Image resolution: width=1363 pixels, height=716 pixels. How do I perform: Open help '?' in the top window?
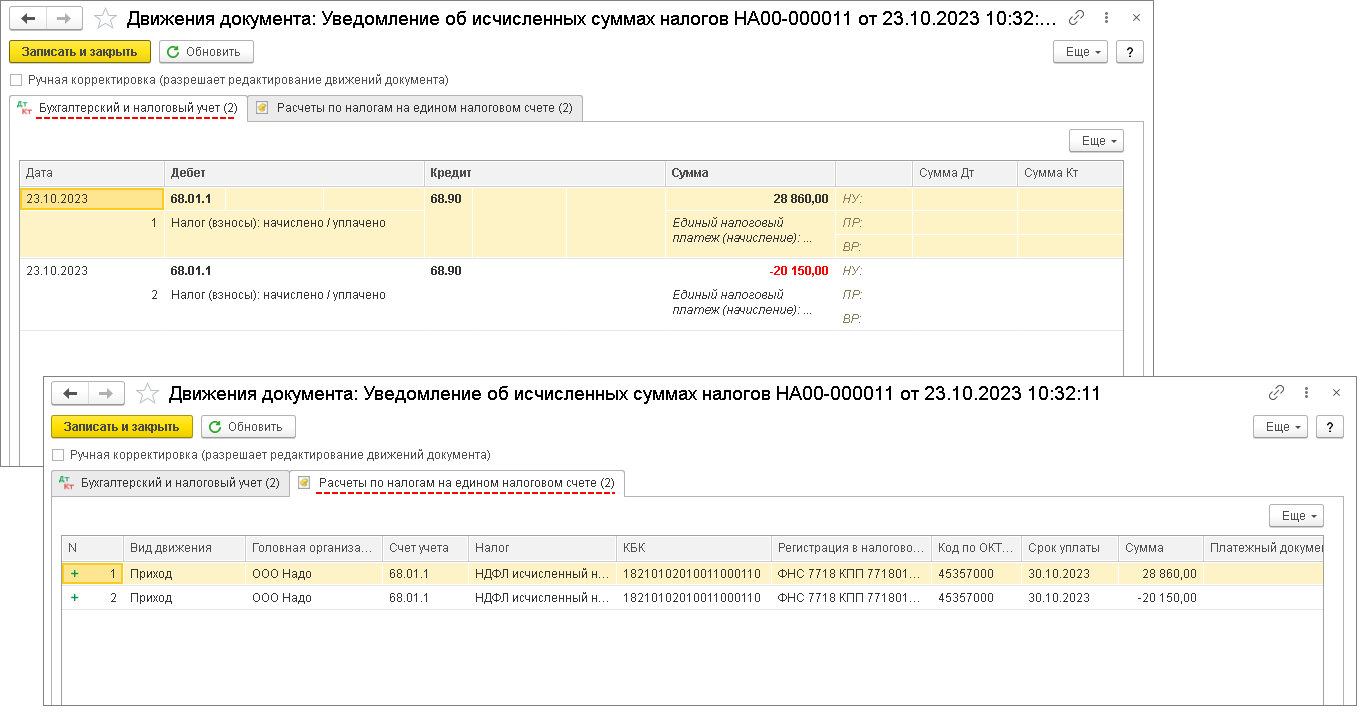[x=1129, y=52]
